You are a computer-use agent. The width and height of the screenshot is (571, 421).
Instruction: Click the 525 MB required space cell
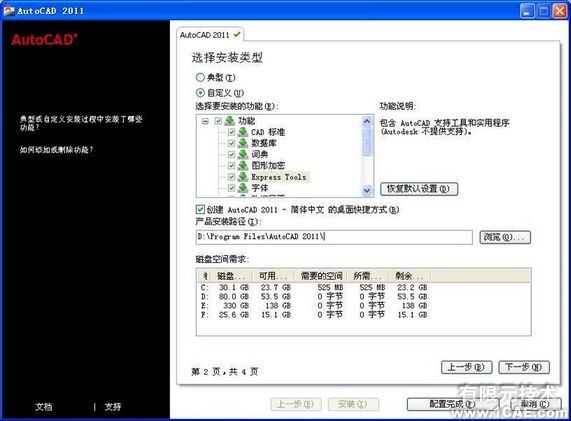[x=330, y=287]
